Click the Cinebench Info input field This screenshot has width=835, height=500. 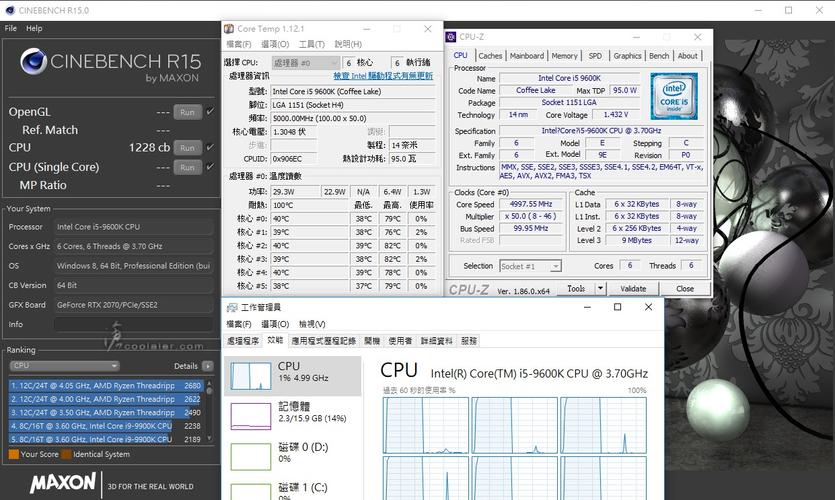(133, 324)
